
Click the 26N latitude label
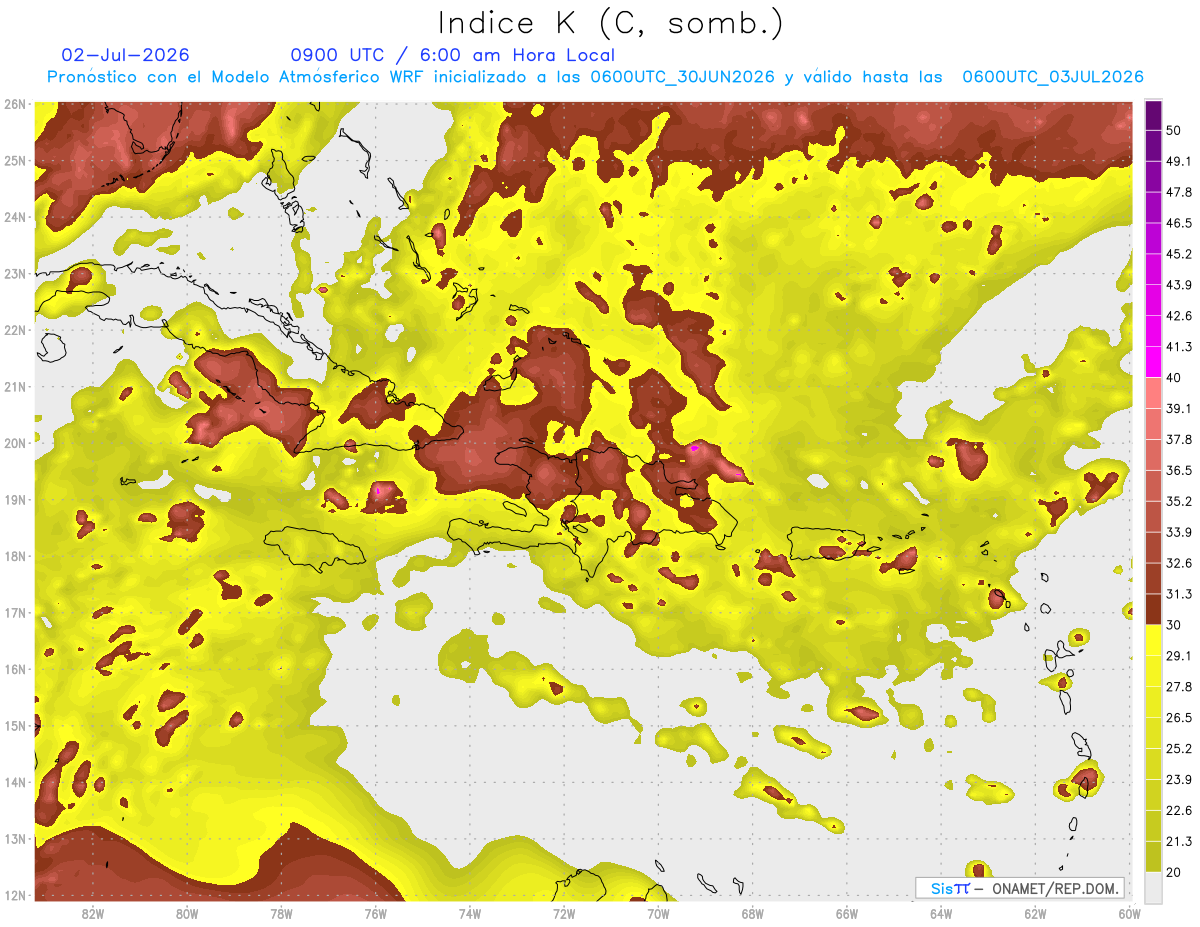pyautogui.click(x=15, y=104)
